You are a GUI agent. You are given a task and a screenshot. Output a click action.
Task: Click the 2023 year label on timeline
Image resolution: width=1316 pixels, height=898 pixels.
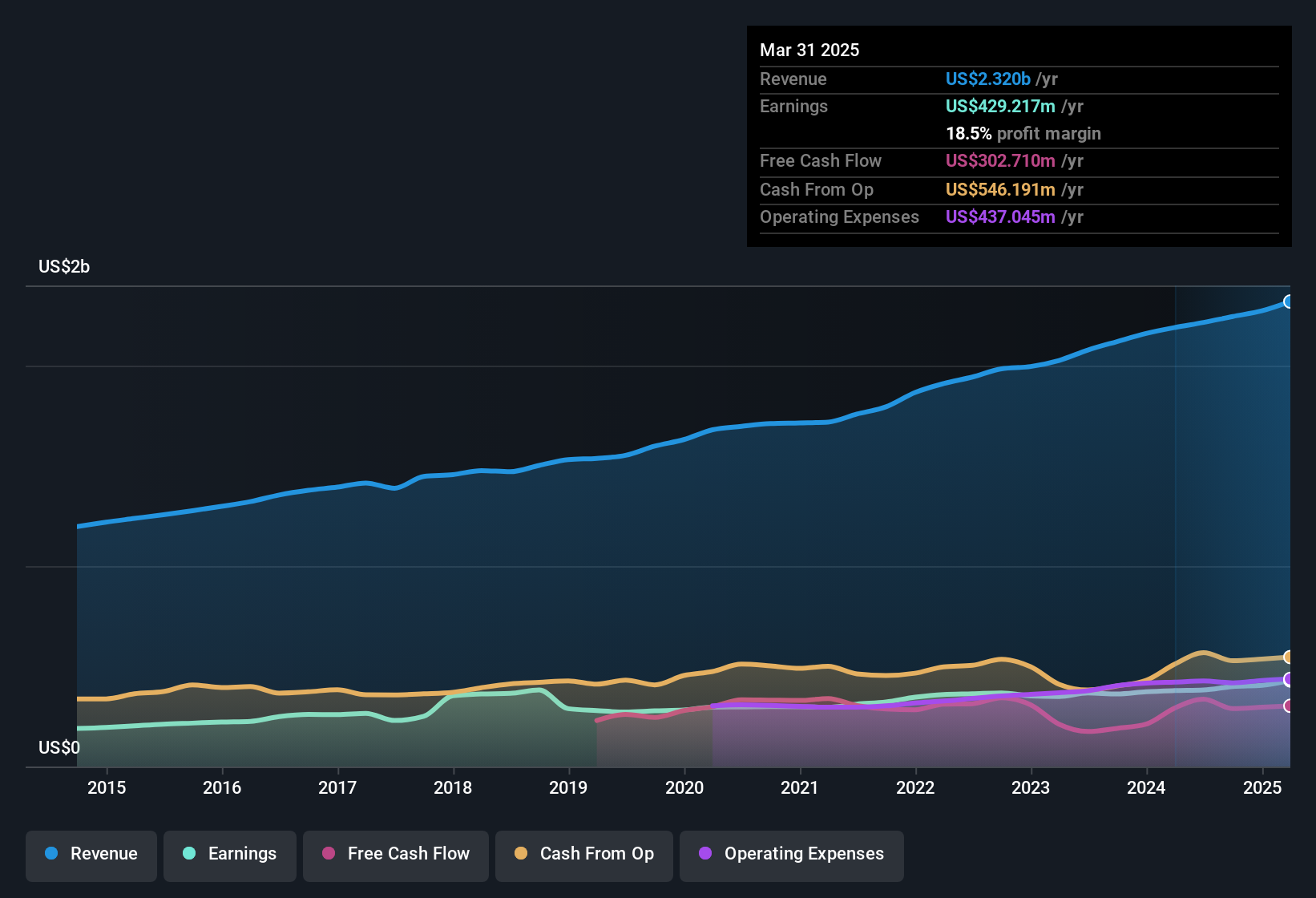[1031, 787]
